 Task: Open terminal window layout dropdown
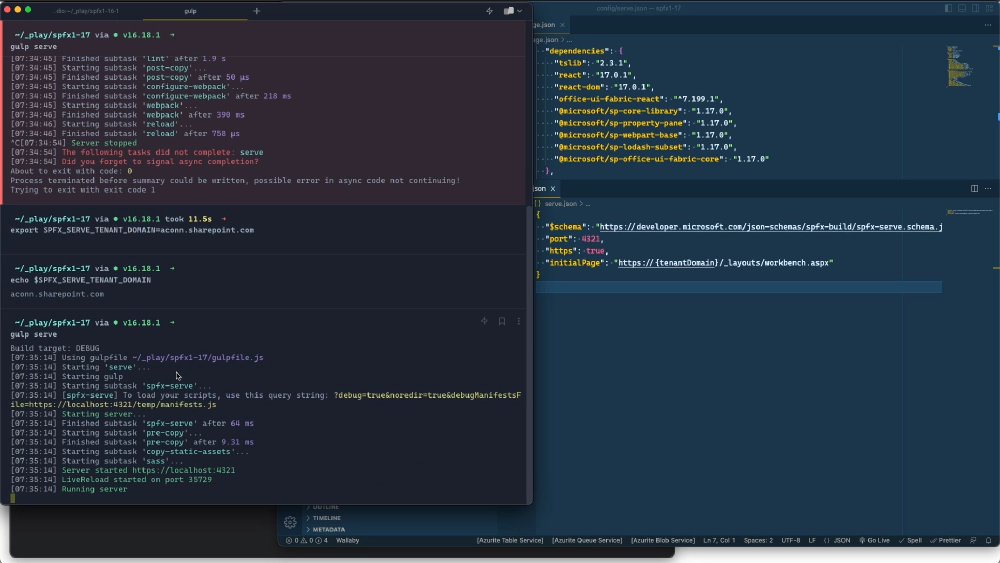pyautogui.click(x=513, y=11)
